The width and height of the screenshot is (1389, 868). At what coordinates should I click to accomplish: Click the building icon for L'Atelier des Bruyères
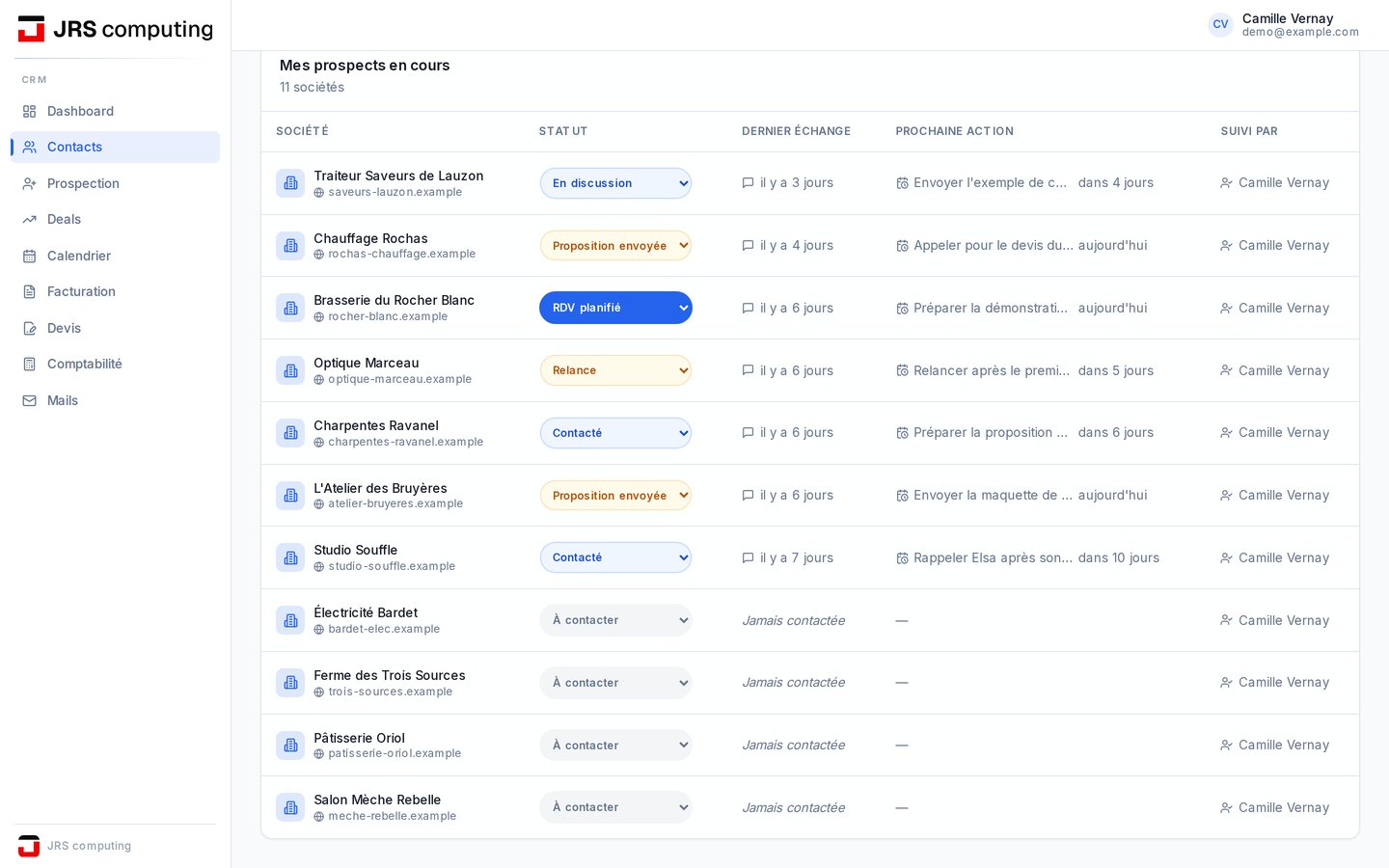click(290, 496)
